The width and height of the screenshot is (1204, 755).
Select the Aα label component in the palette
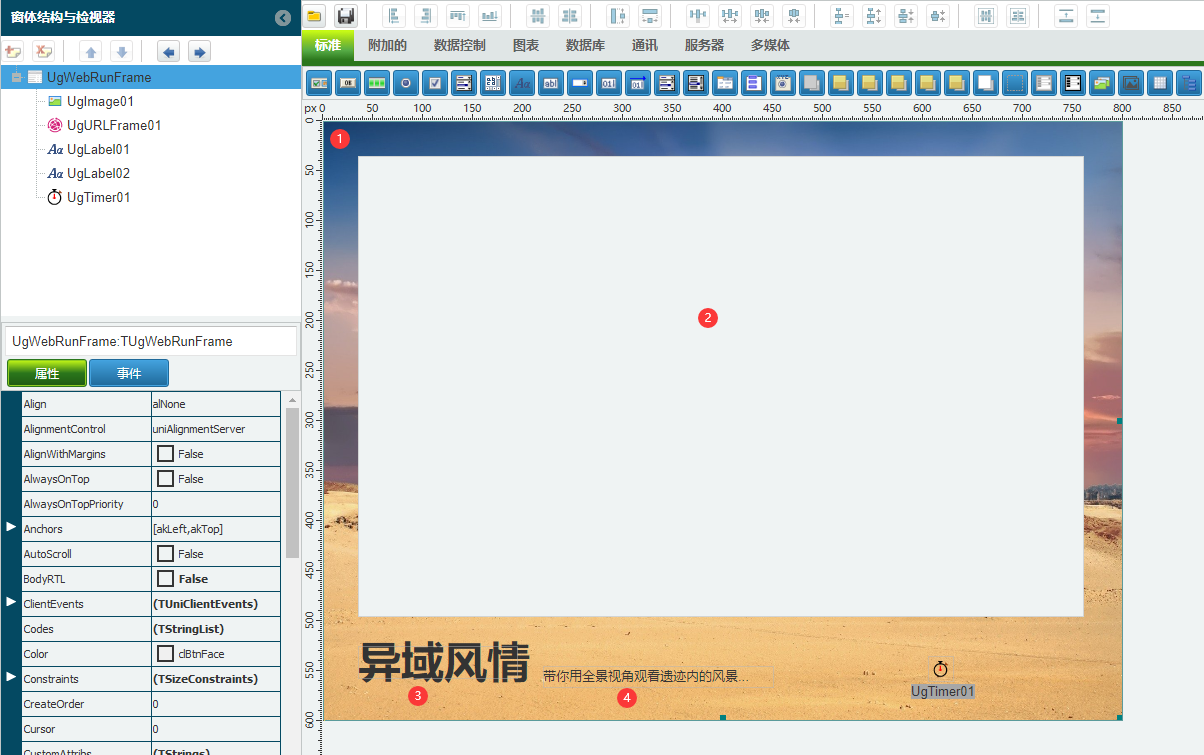[522, 83]
